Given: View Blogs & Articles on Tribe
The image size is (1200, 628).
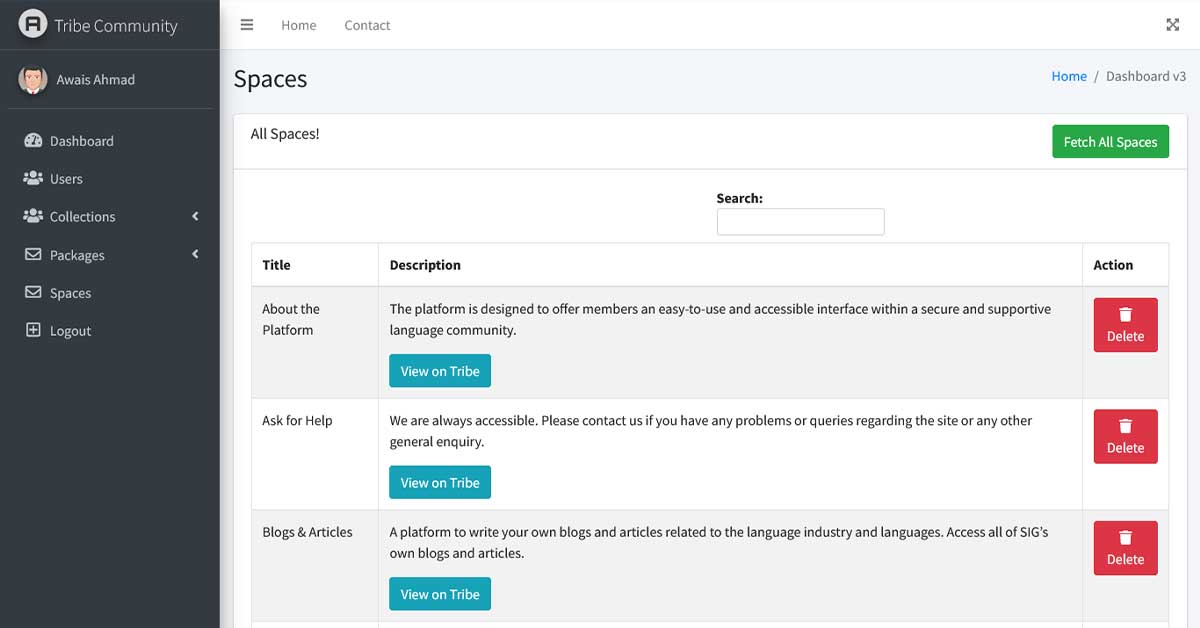Looking at the screenshot, I should pyautogui.click(x=440, y=594).
